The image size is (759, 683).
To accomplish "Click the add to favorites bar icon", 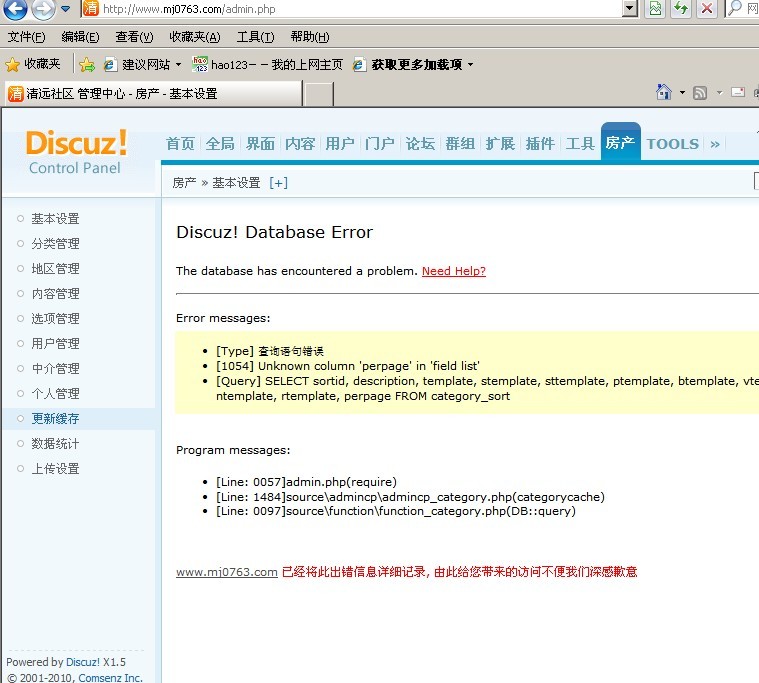I will (x=87, y=64).
